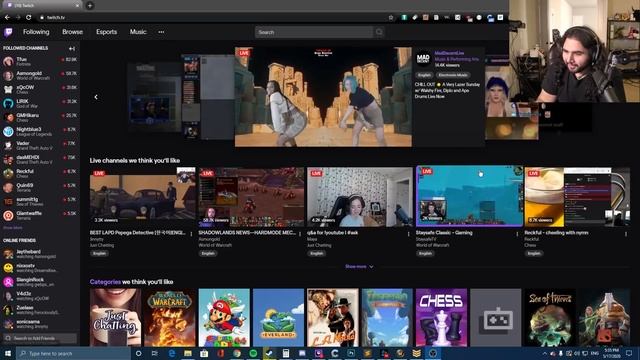The image size is (640, 360).
Task: Open Task View on the taskbar
Action: point(154,353)
